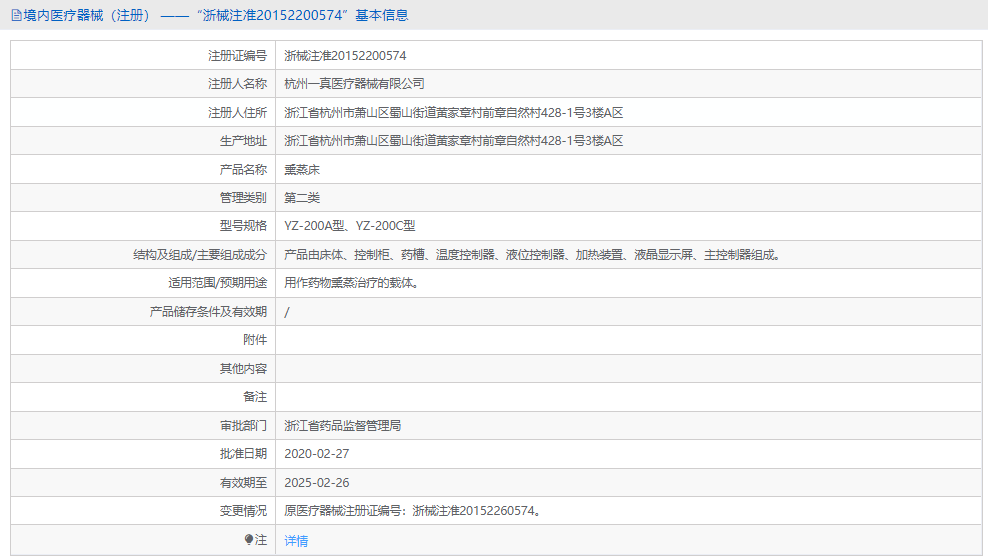
Task: Select expiry date 2025-02-26
Action: click(316, 483)
